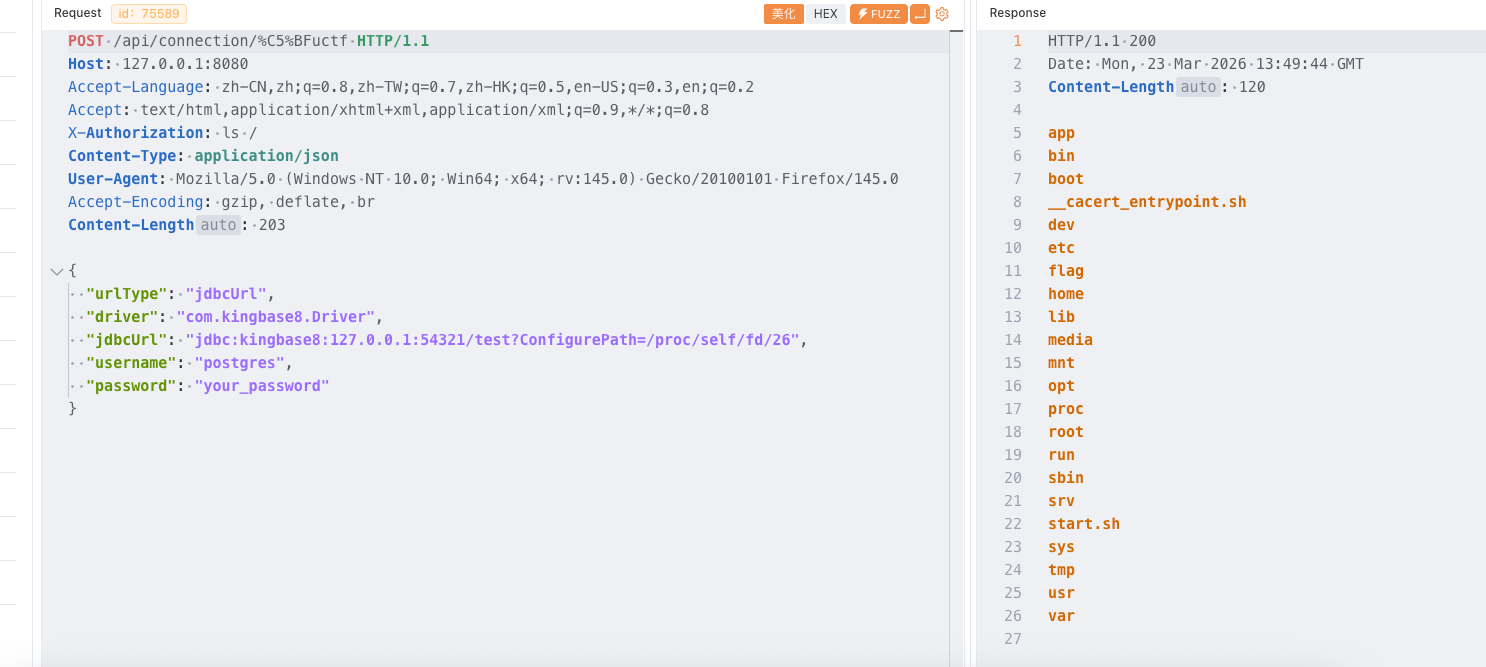Screen dimensions: 1486x667
Task: Click the urlType key in JSON
Action: click(x=127, y=294)
